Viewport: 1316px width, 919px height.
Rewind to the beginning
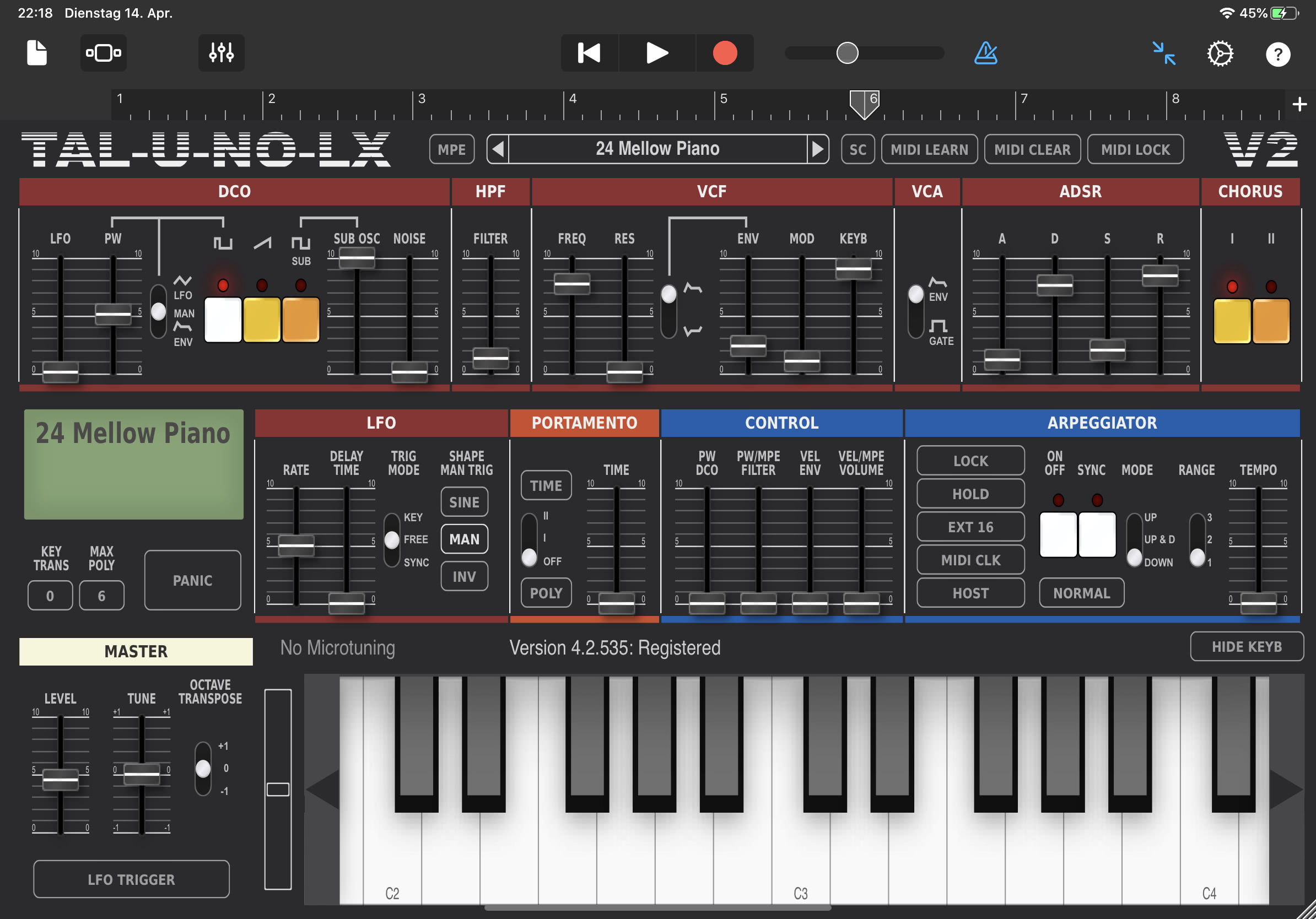589,53
